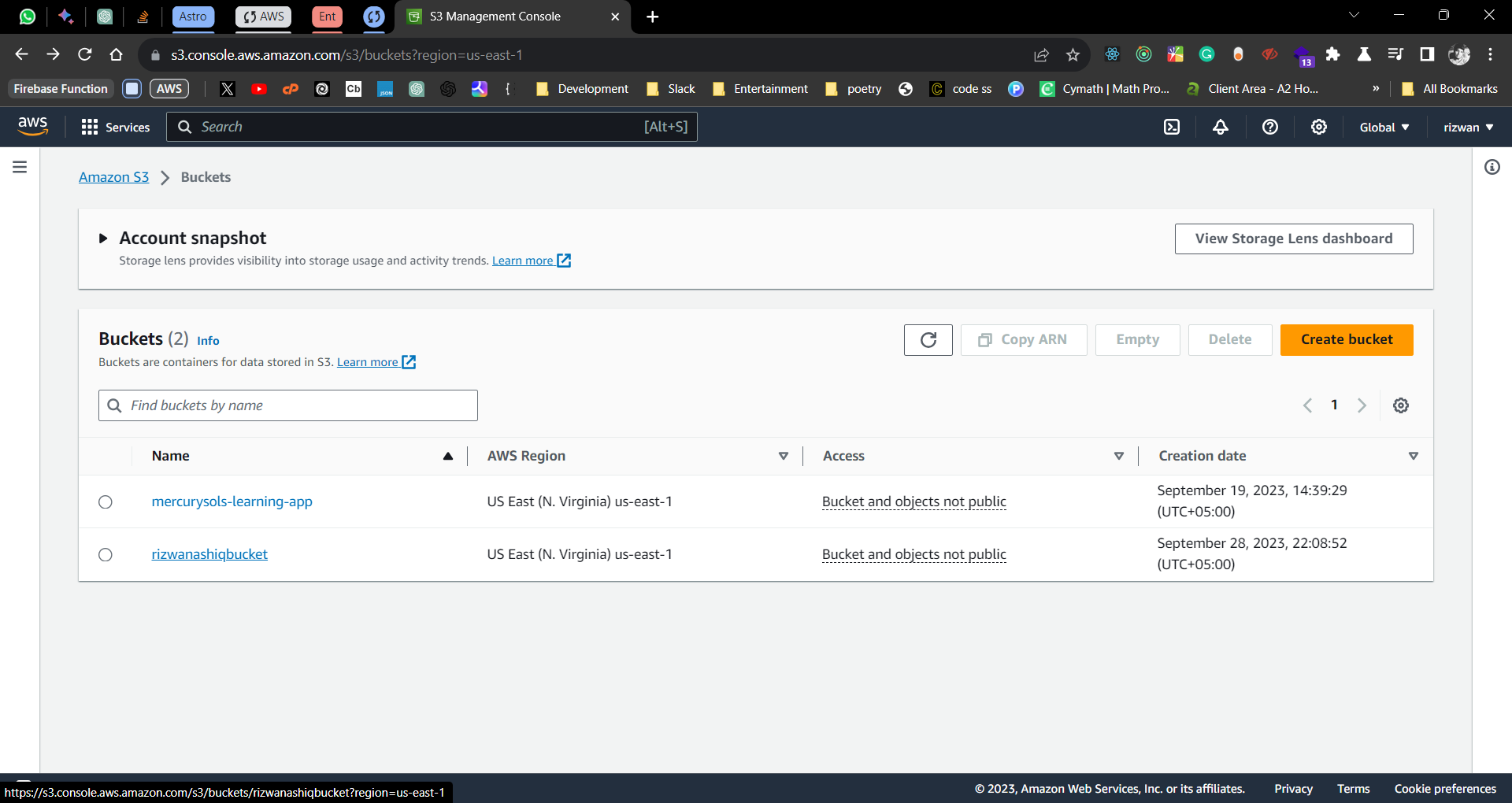Open the Privacy footer link
This screenshot has height=803, width=1512.
(x=1293, y=789)
